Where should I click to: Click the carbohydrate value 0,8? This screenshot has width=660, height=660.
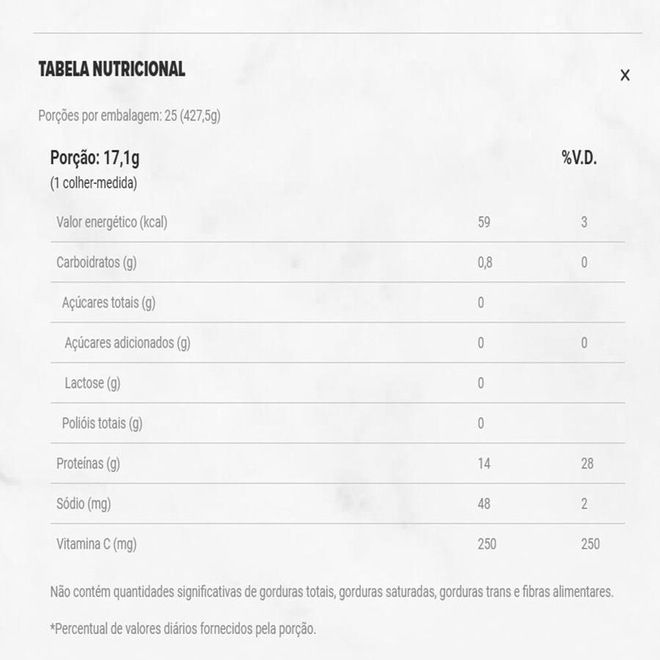[x=485, y=262]
